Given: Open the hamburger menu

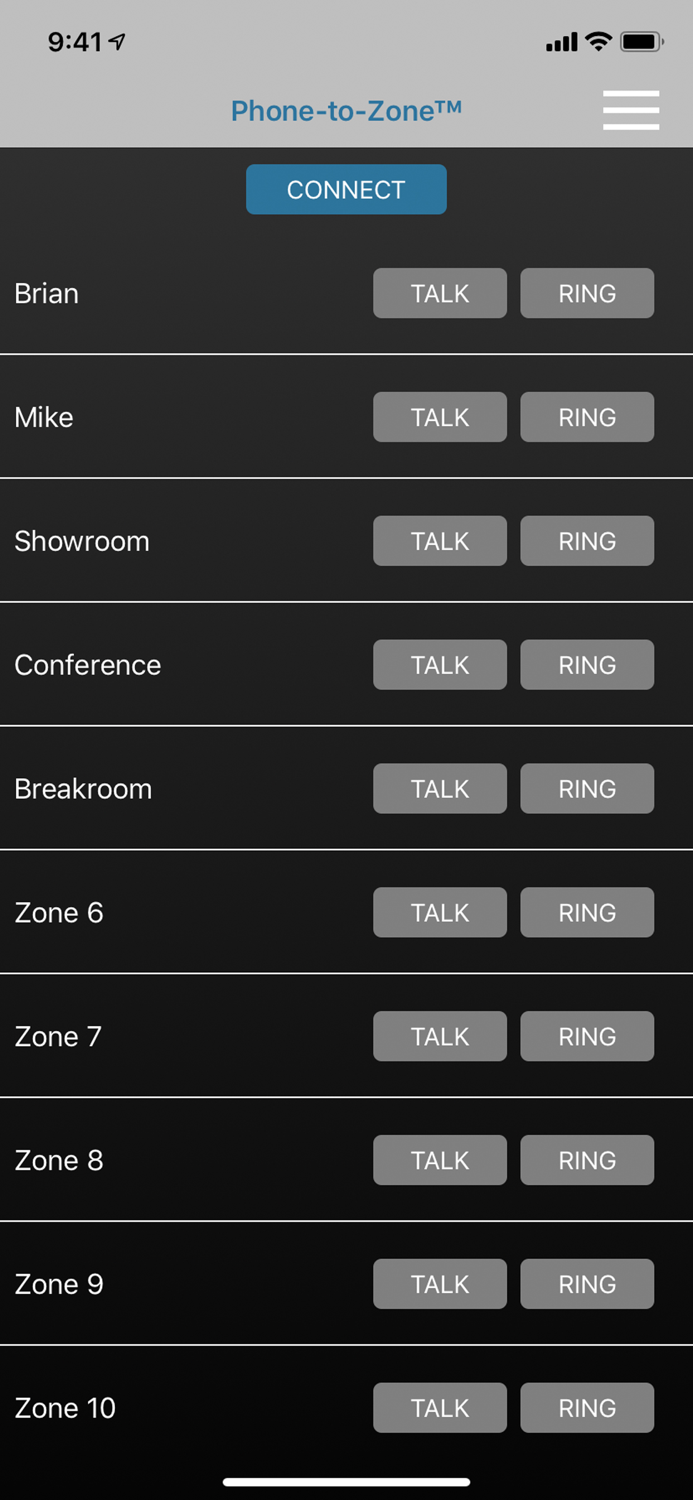Looking at the screenshot, I should 631,110.
